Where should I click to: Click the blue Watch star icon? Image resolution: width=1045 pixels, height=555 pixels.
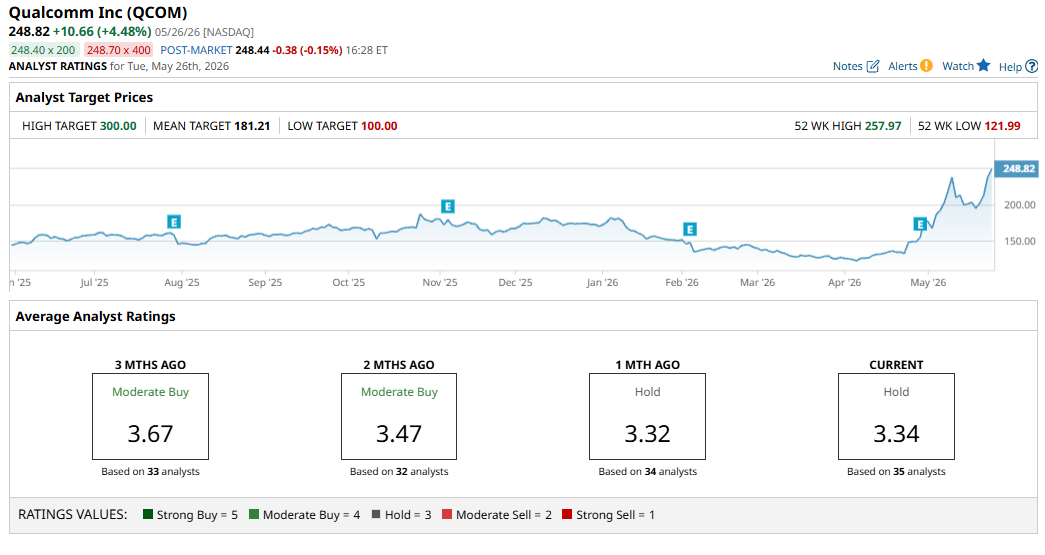point(984,65)
